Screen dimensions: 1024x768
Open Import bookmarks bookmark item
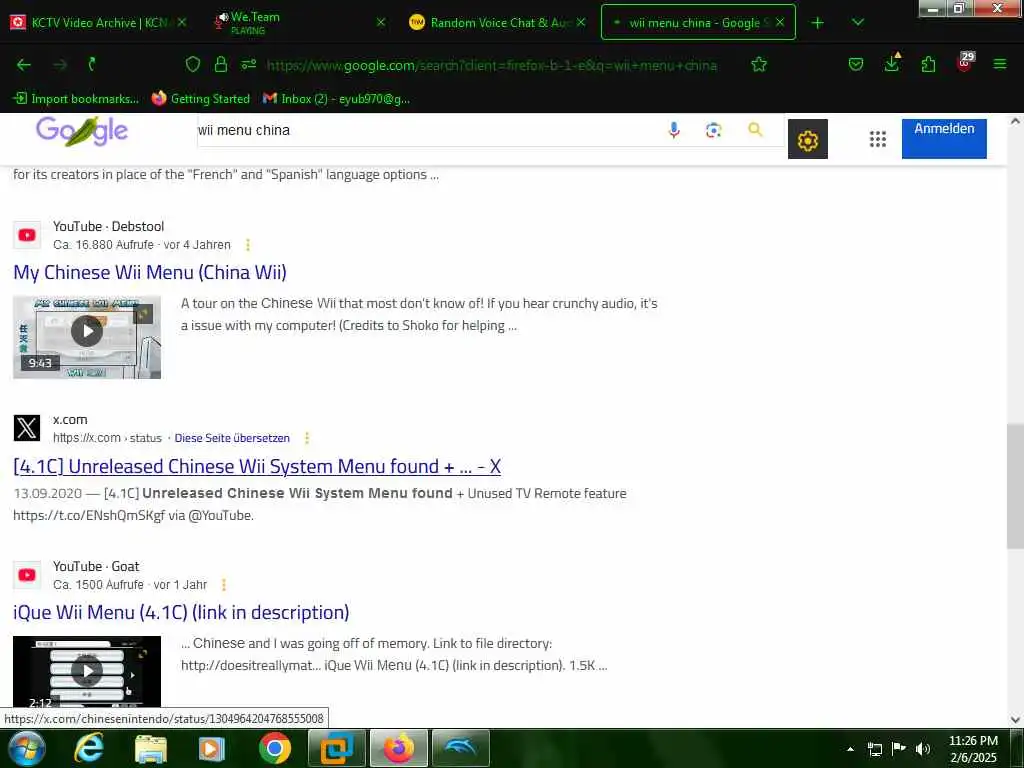coord(76,99)
